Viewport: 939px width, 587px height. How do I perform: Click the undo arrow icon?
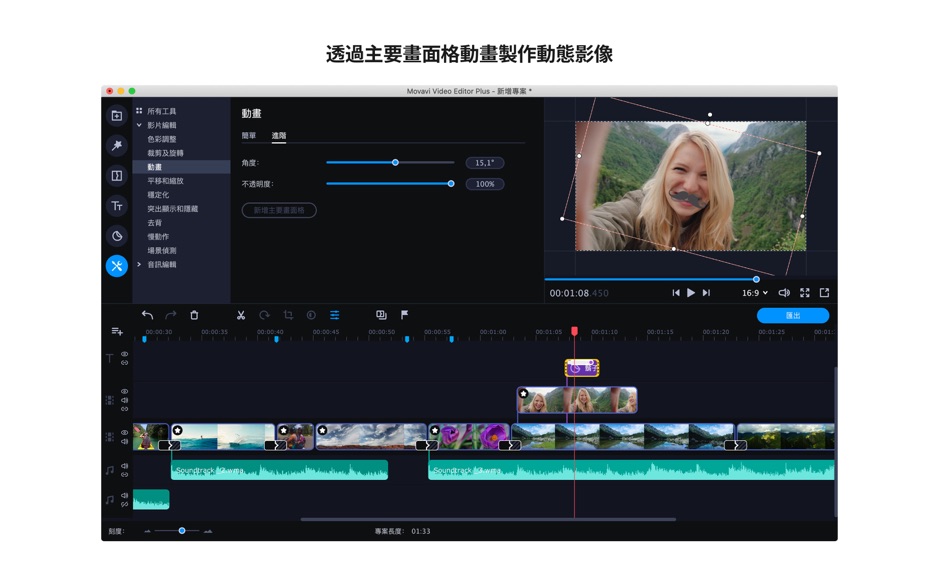coord(146,315)
